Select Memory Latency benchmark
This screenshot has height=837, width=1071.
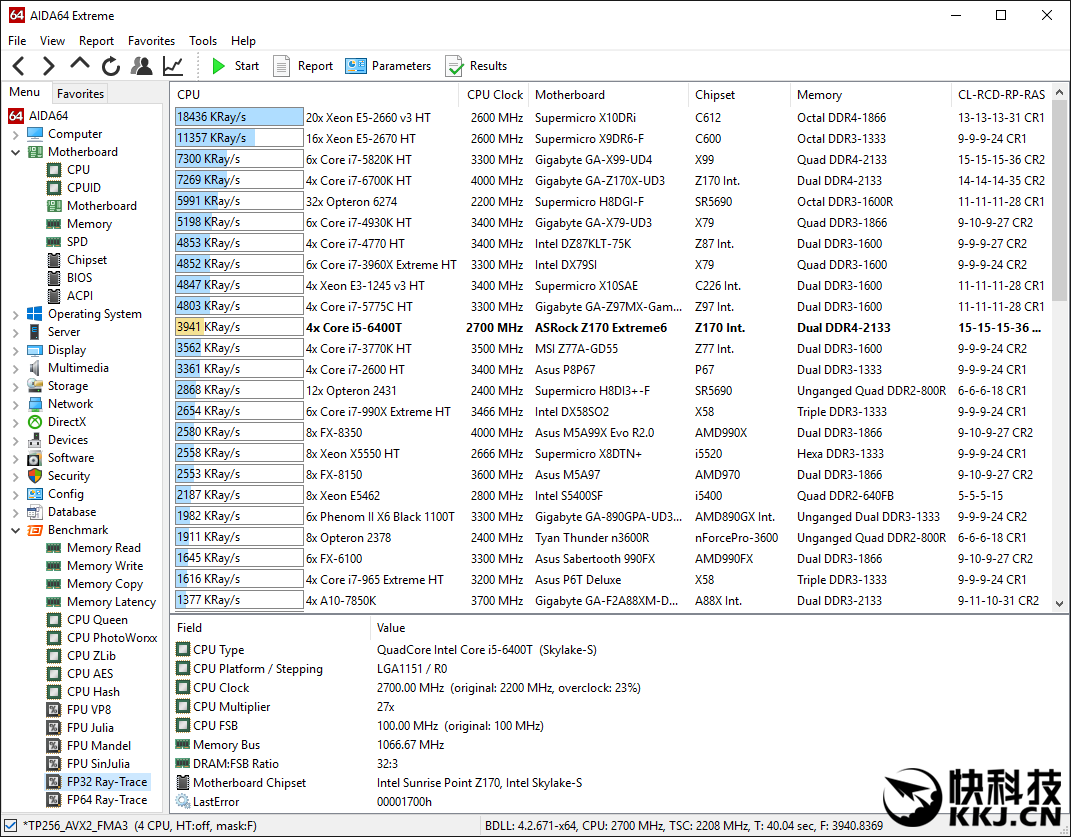[x=101, y=602]
